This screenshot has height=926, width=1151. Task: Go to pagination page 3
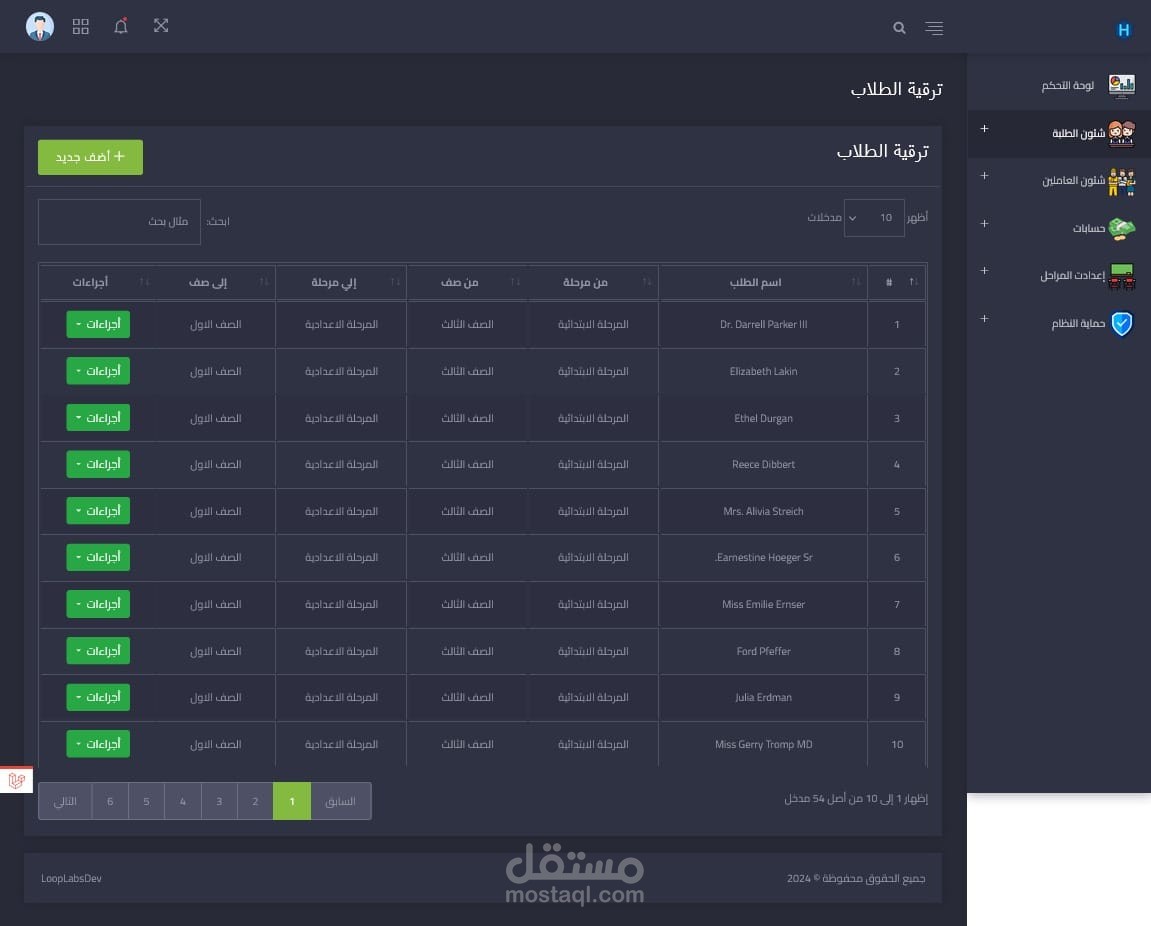[x=219, y=801]
